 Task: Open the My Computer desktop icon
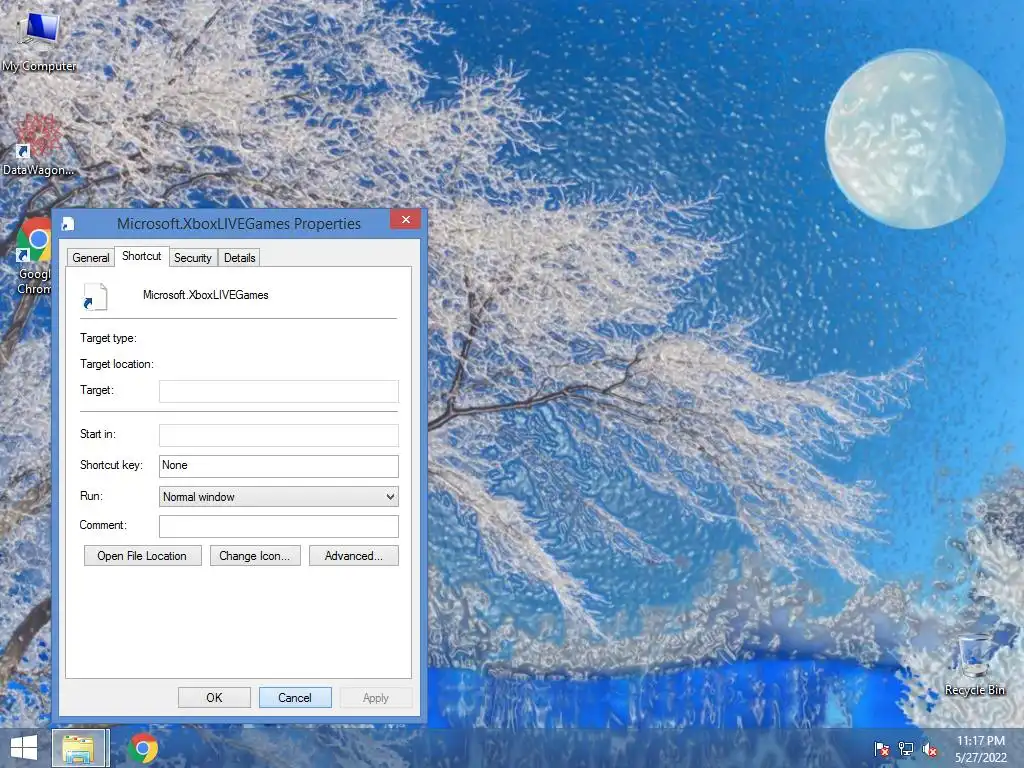point(39,40)
